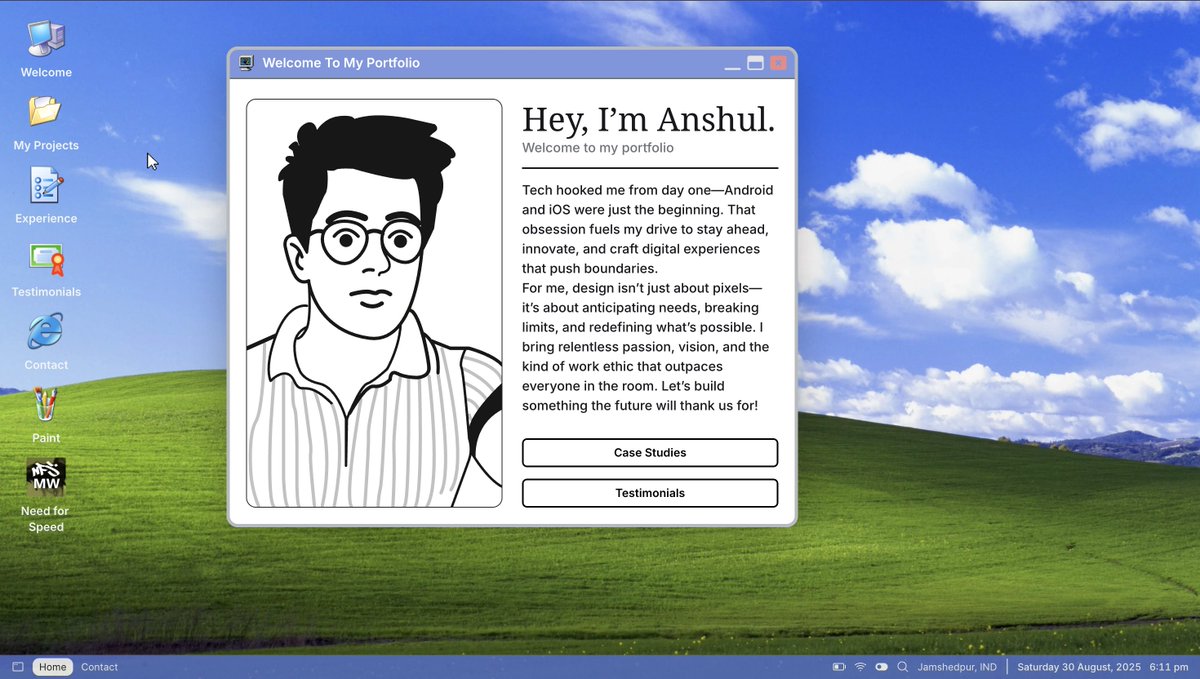This screenshot has height=679, width=1200.
Task: Open the My Projects folder icon
Action: point(45,111)
